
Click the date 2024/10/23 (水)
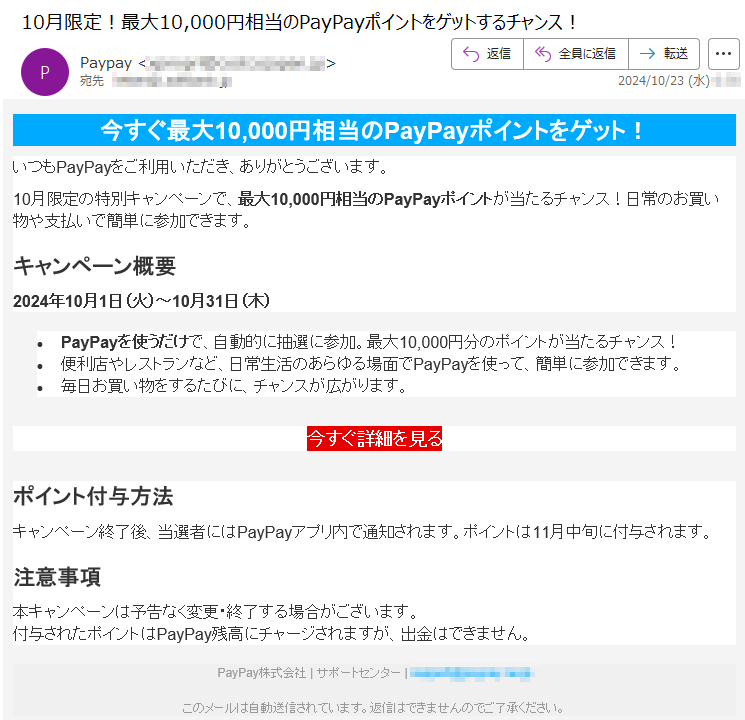(663, 80)
